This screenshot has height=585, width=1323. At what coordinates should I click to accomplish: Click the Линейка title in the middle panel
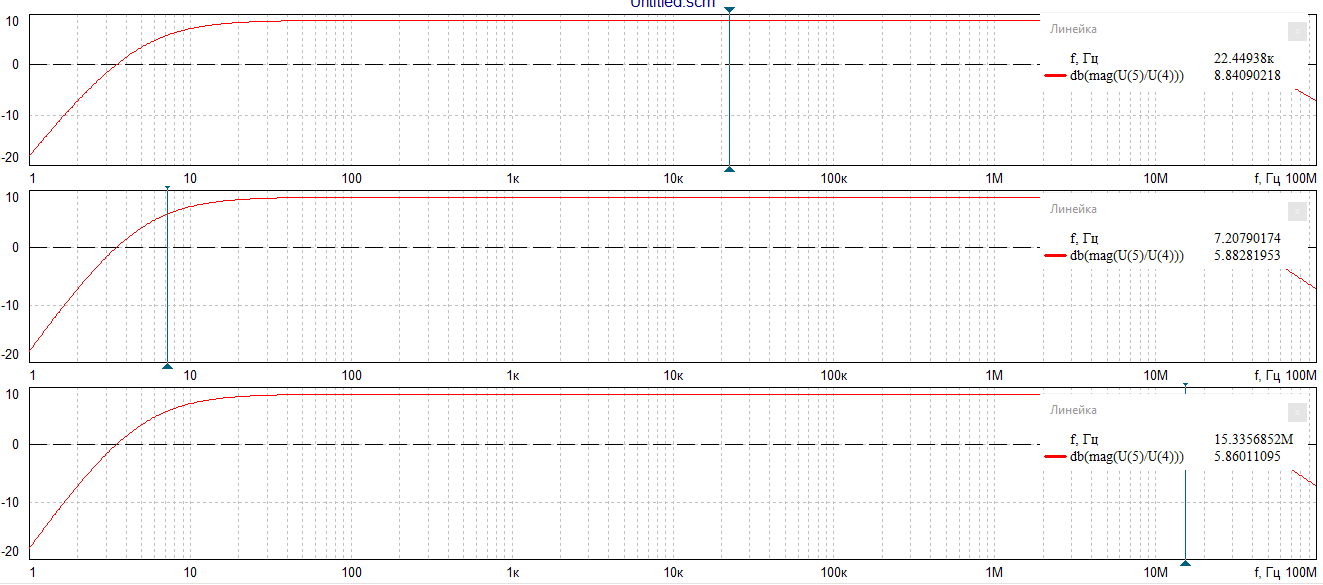click(1073, 210)
